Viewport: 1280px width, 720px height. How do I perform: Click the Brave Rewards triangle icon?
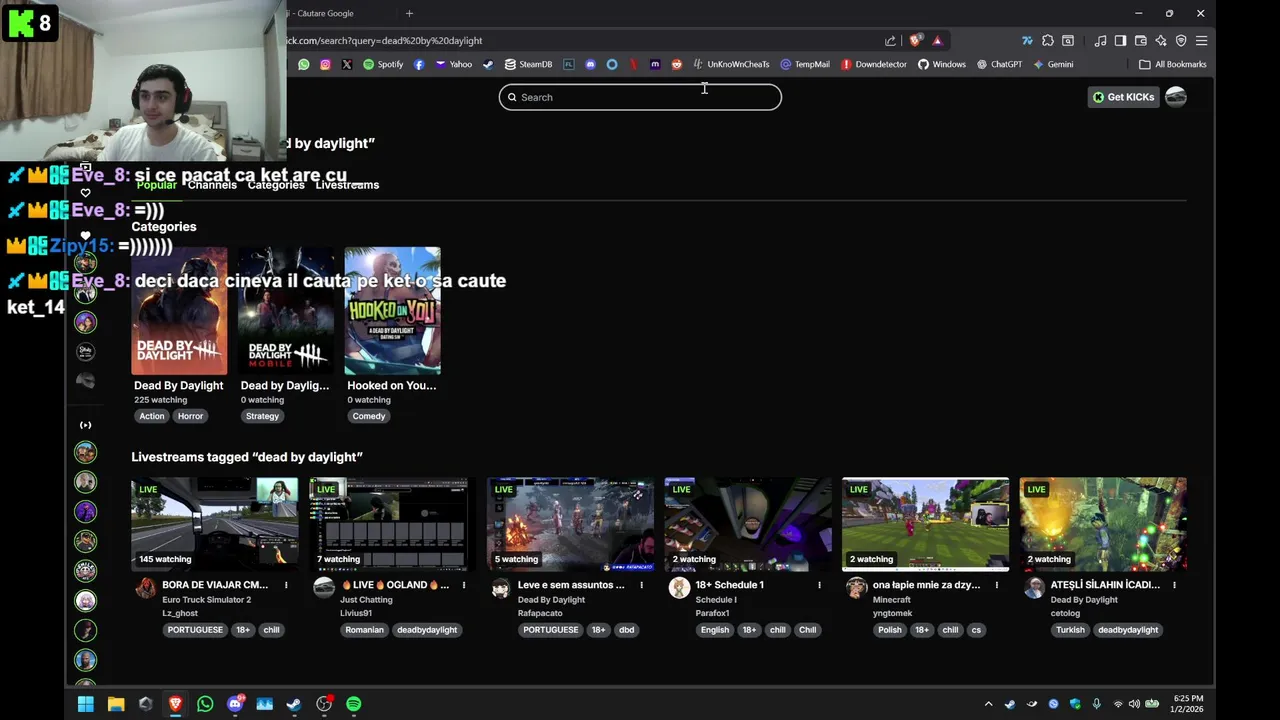pos(937,41)
